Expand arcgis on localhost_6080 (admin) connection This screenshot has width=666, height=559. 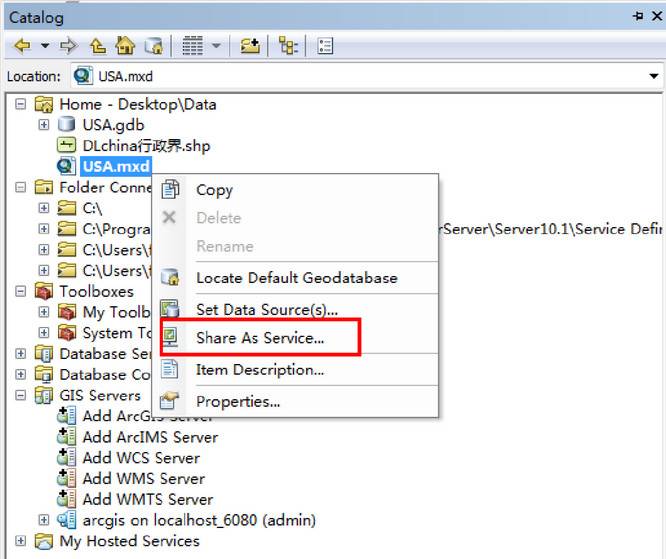[44, 519]
